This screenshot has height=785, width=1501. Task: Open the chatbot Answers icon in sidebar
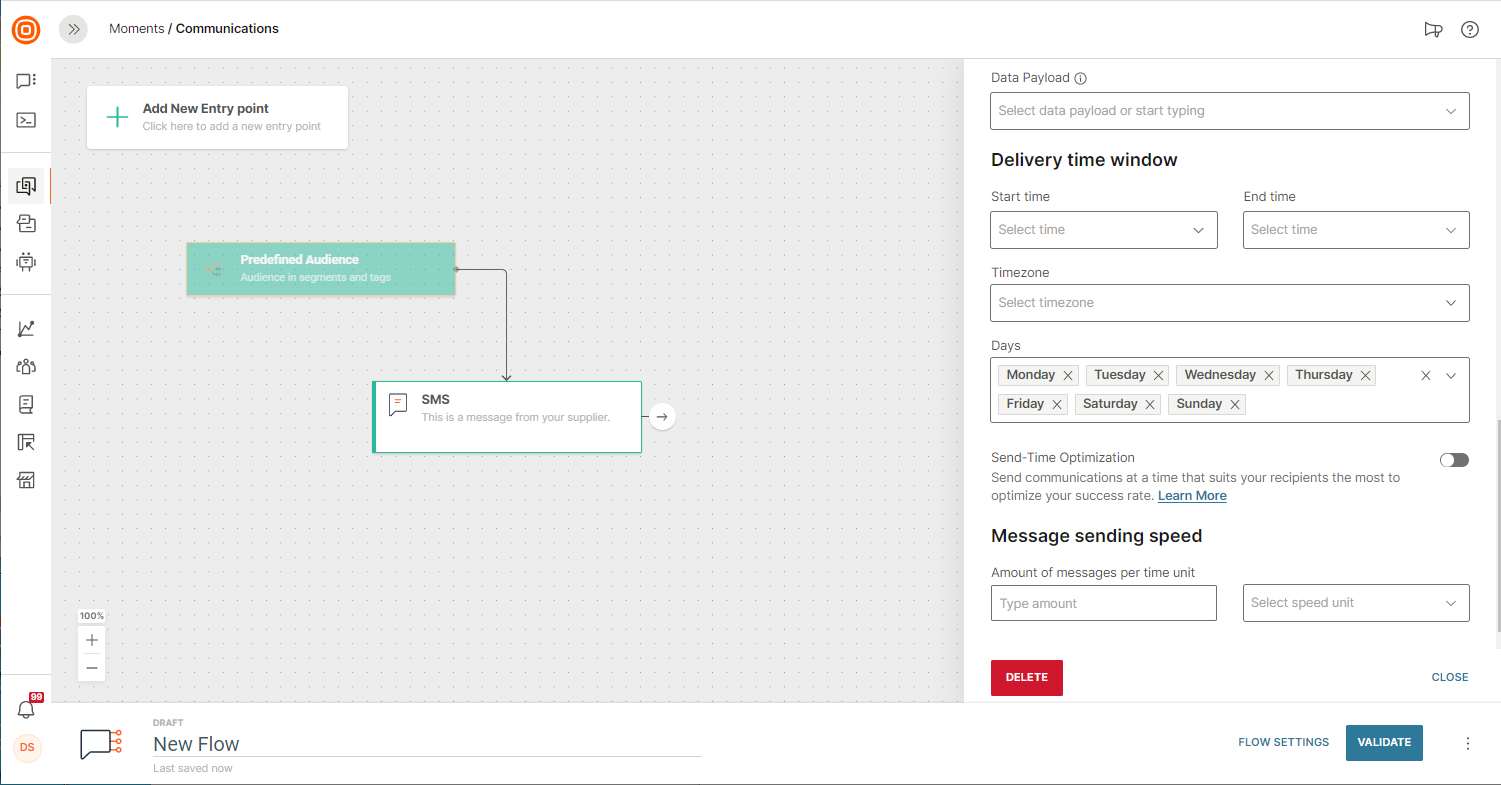pyautogui.click(x=26, y=262)
